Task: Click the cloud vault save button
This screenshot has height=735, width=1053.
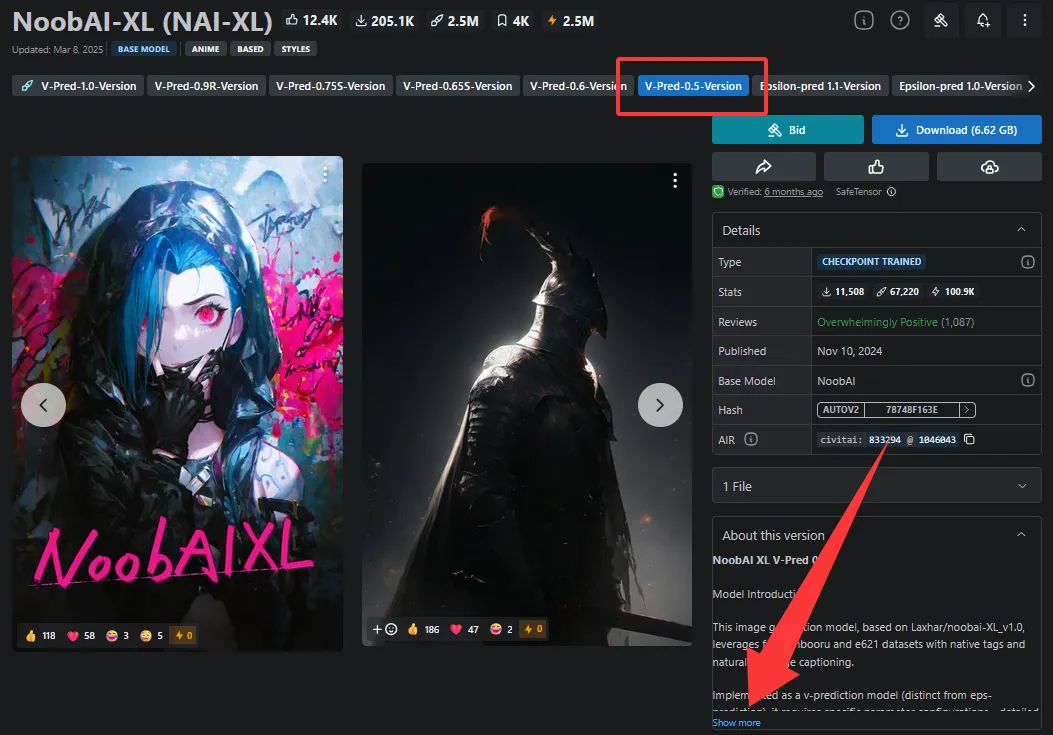Action: tap(989, 167)
